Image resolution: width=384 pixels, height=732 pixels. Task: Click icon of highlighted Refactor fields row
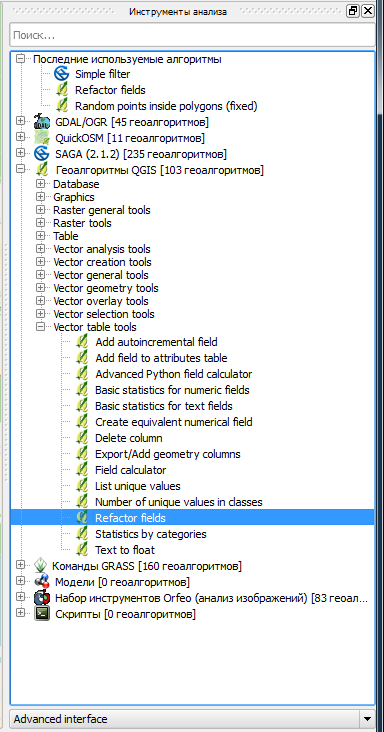pos(82,518)
